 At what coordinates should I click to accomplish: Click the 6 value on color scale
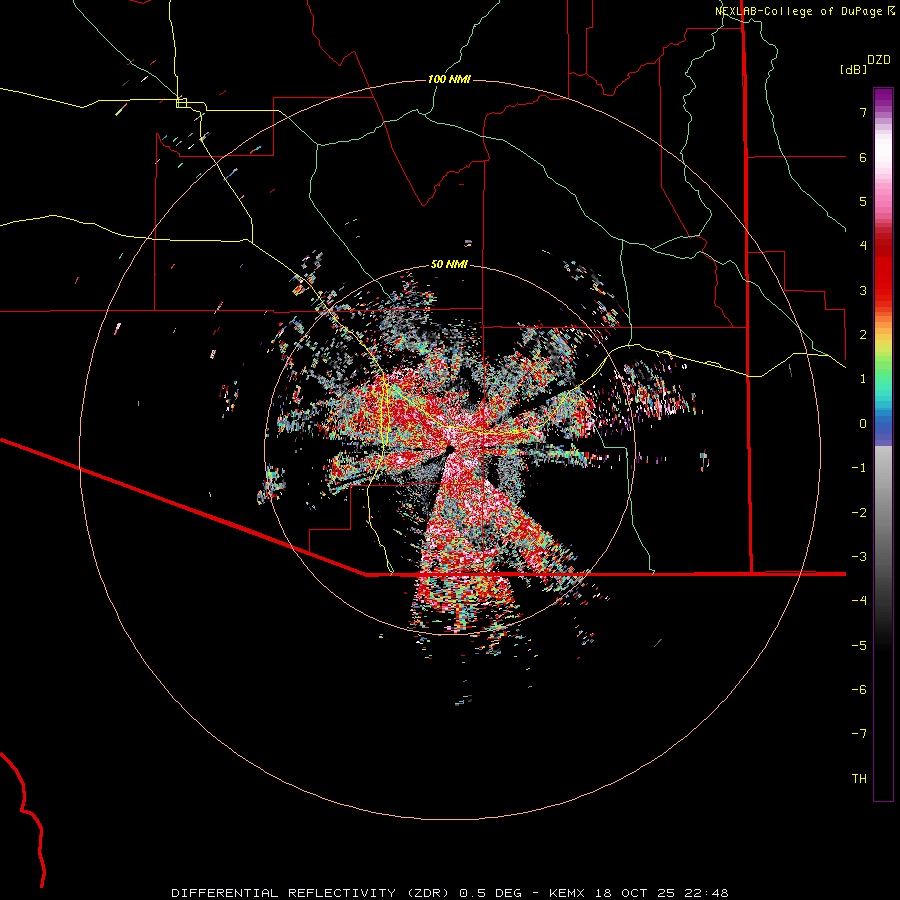[863, 157]
